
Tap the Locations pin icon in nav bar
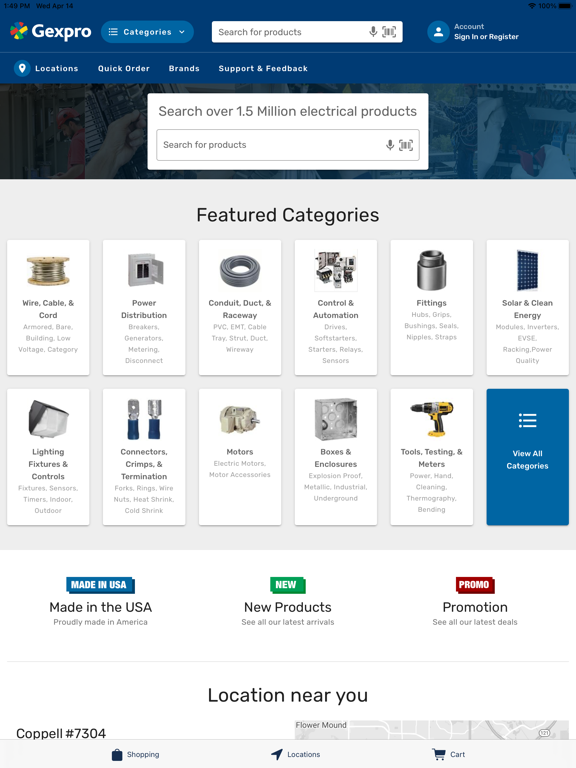coord(22,68)
